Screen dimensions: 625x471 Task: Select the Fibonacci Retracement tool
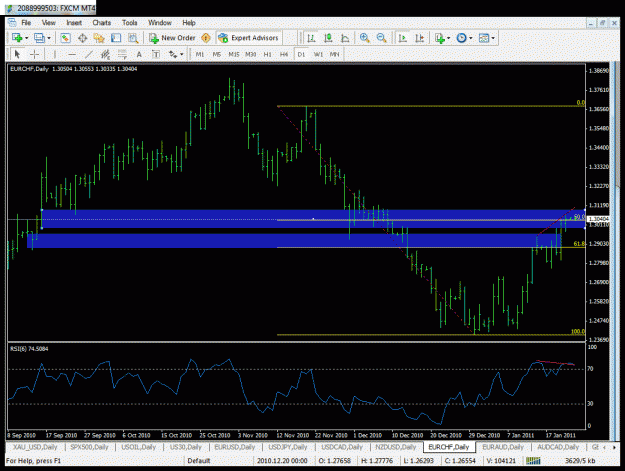122,54
